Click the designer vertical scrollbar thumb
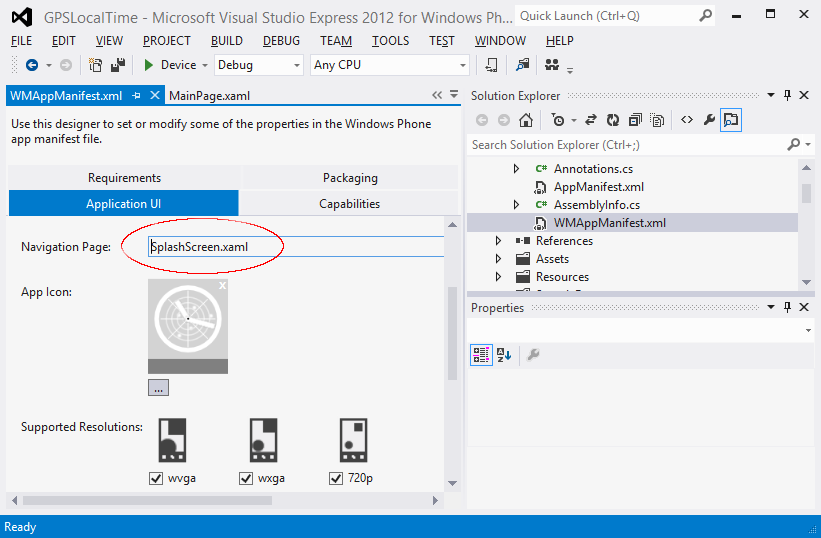 pyautogui.click(x=452, y=333)
